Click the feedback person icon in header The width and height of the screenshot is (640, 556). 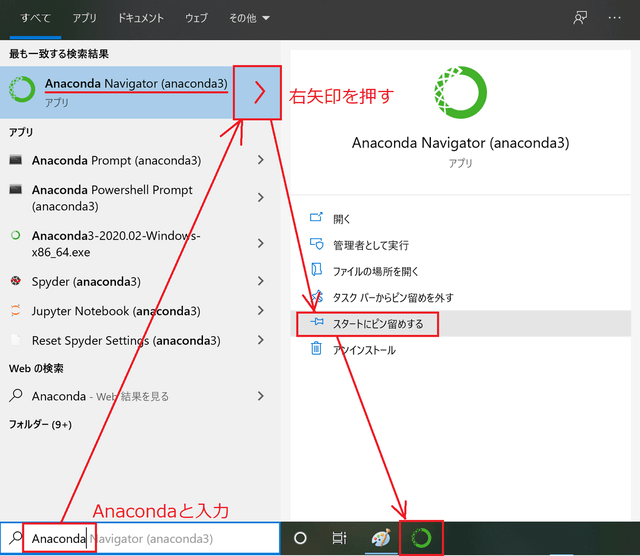pyautogui.click(x=580, y=18)
